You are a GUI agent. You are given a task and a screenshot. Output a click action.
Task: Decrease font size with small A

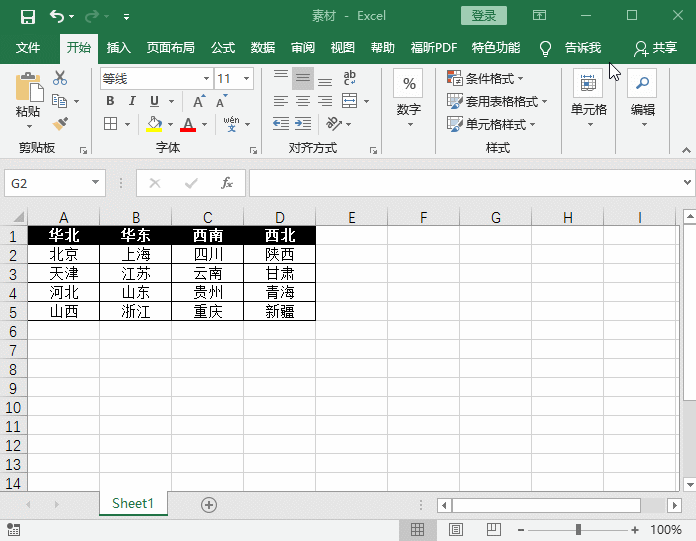coord(221,101)
